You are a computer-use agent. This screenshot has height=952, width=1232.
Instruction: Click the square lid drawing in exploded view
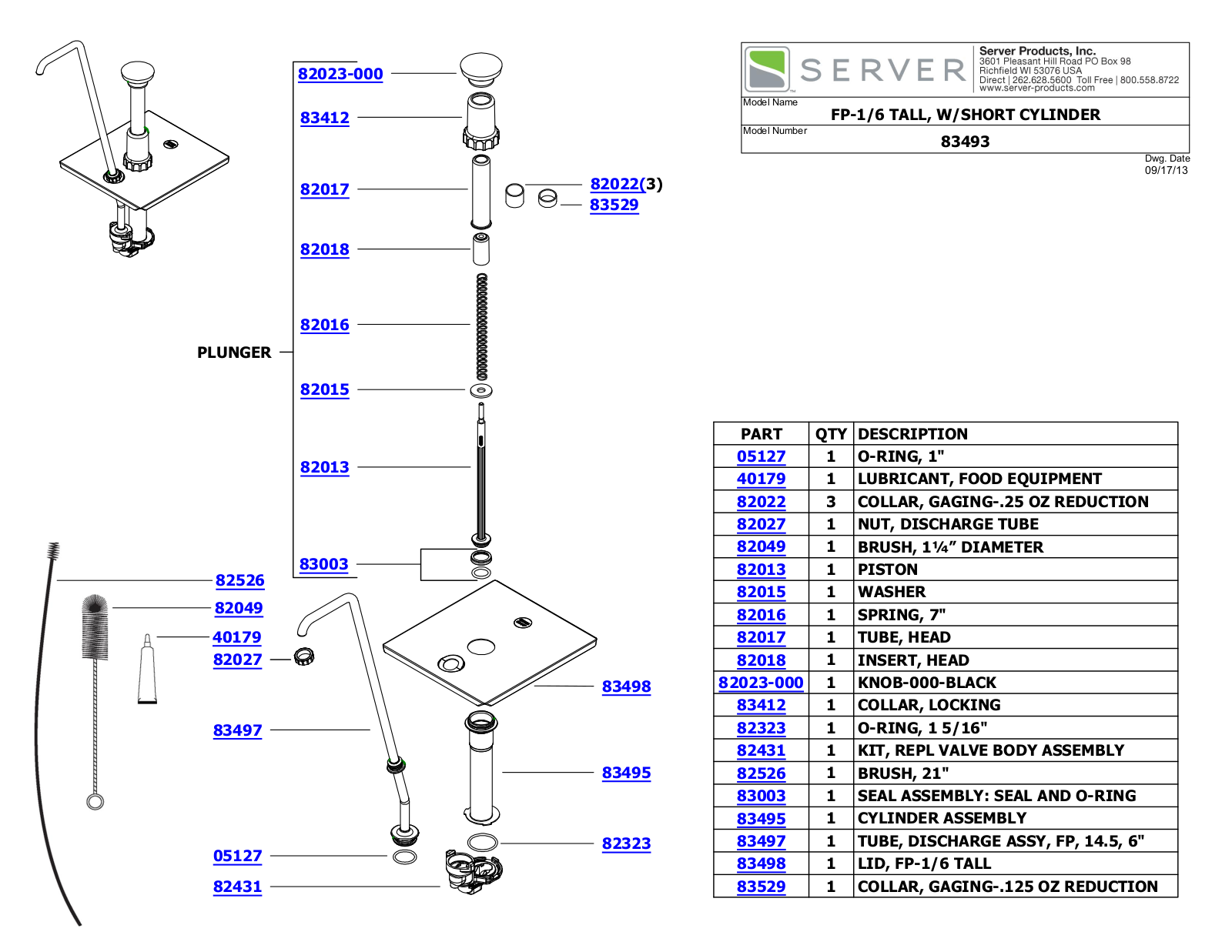[x=490, y=643]
